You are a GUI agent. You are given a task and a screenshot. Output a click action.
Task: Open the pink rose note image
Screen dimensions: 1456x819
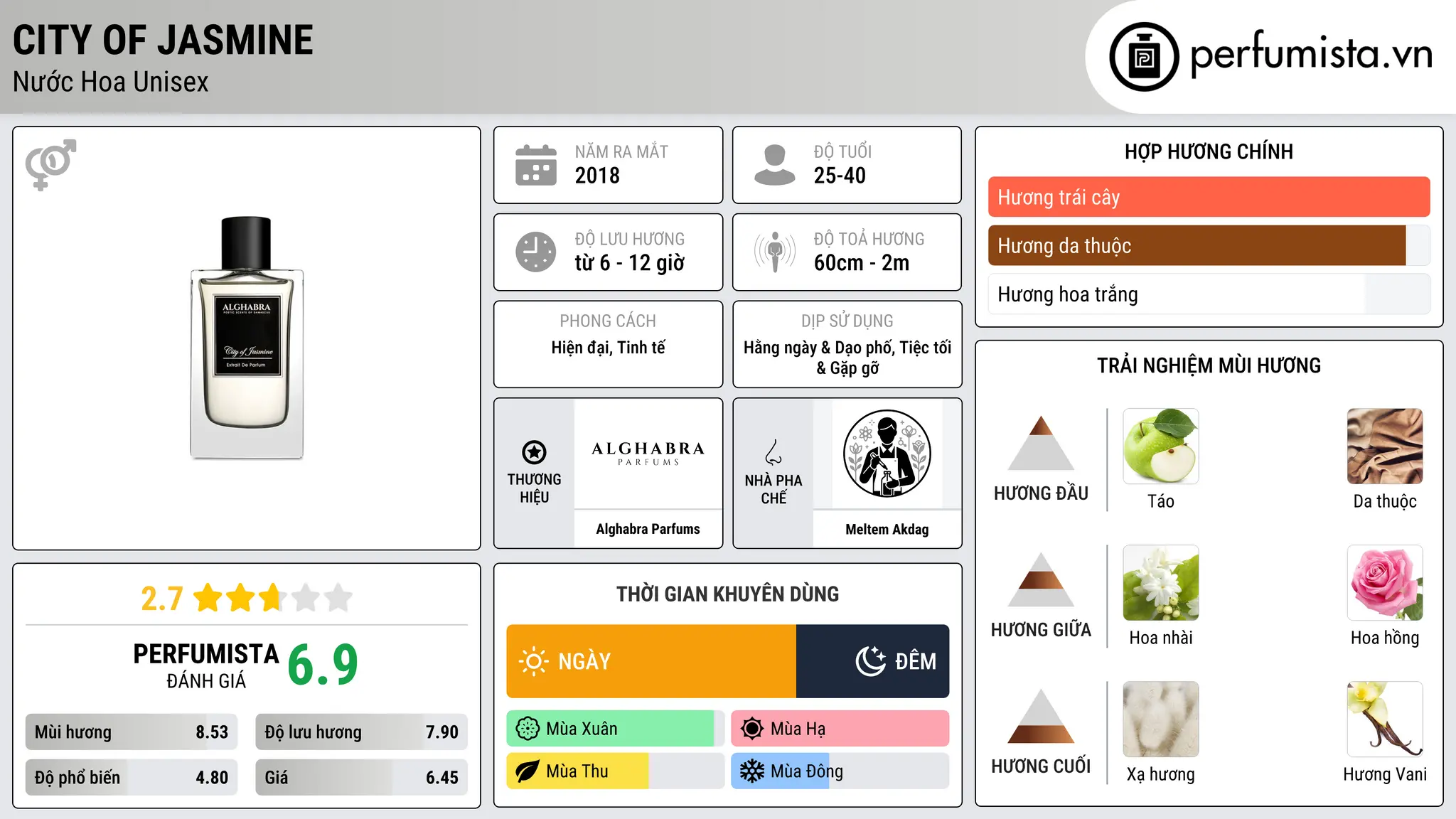(x=1385, y=582)
